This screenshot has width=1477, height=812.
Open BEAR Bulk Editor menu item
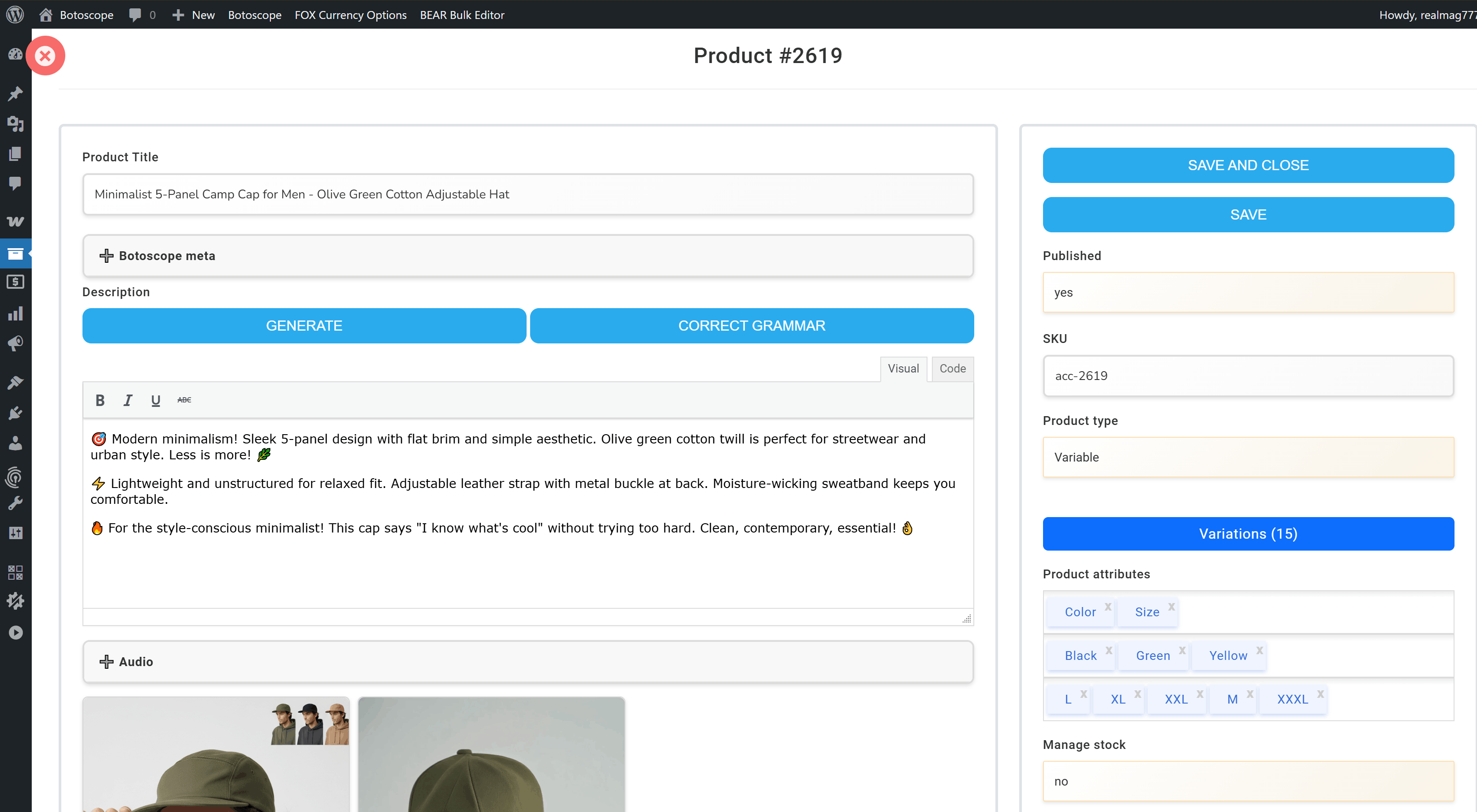coord(462,15)
